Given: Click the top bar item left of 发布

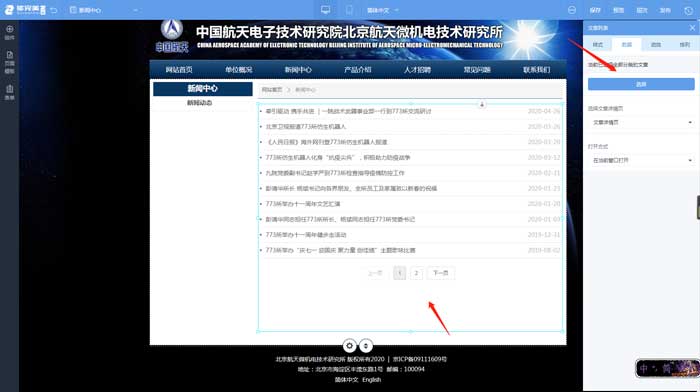Looking at the screenshot, I should (x=642, y=10).
